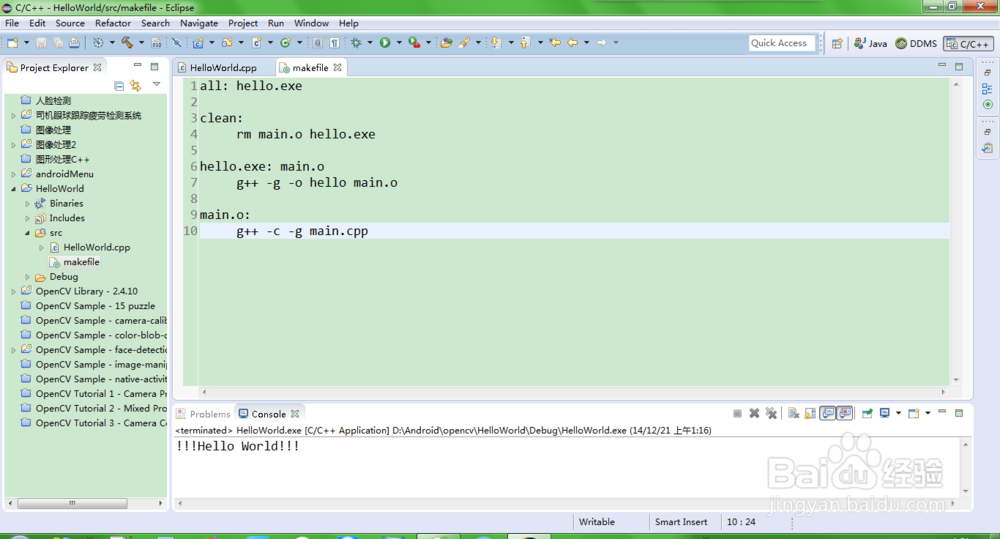Viewport: 1000px width, 539px height.
Task: Click the Last Edit Location icon
Action: [x=555, y=43]
